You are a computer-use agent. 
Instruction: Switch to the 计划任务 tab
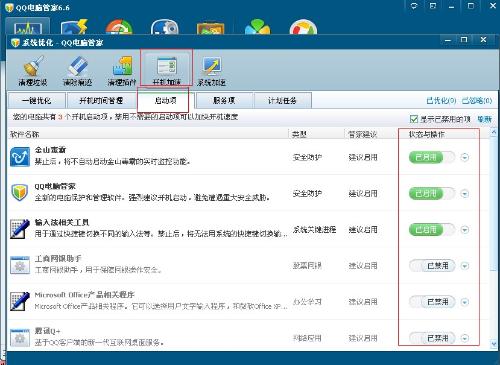coord(282,100)
